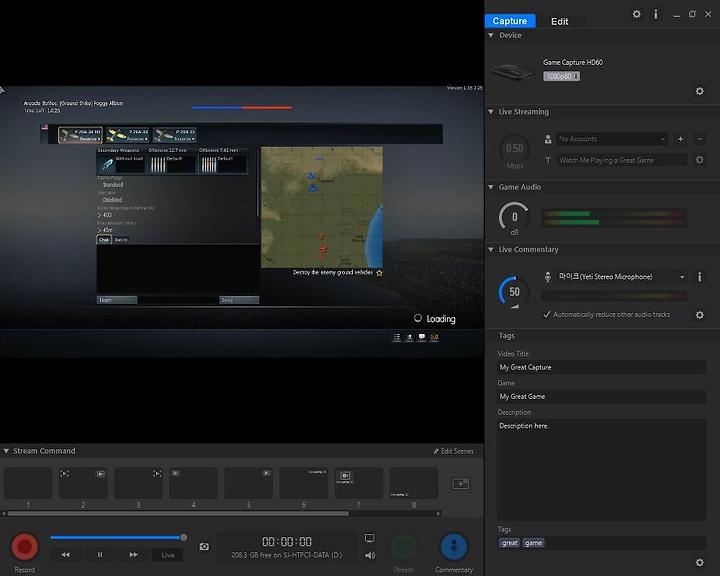This screenshot has width=720, height=576.
Task: Start streaming with the Stream button
Action: (x=403, y=547)
